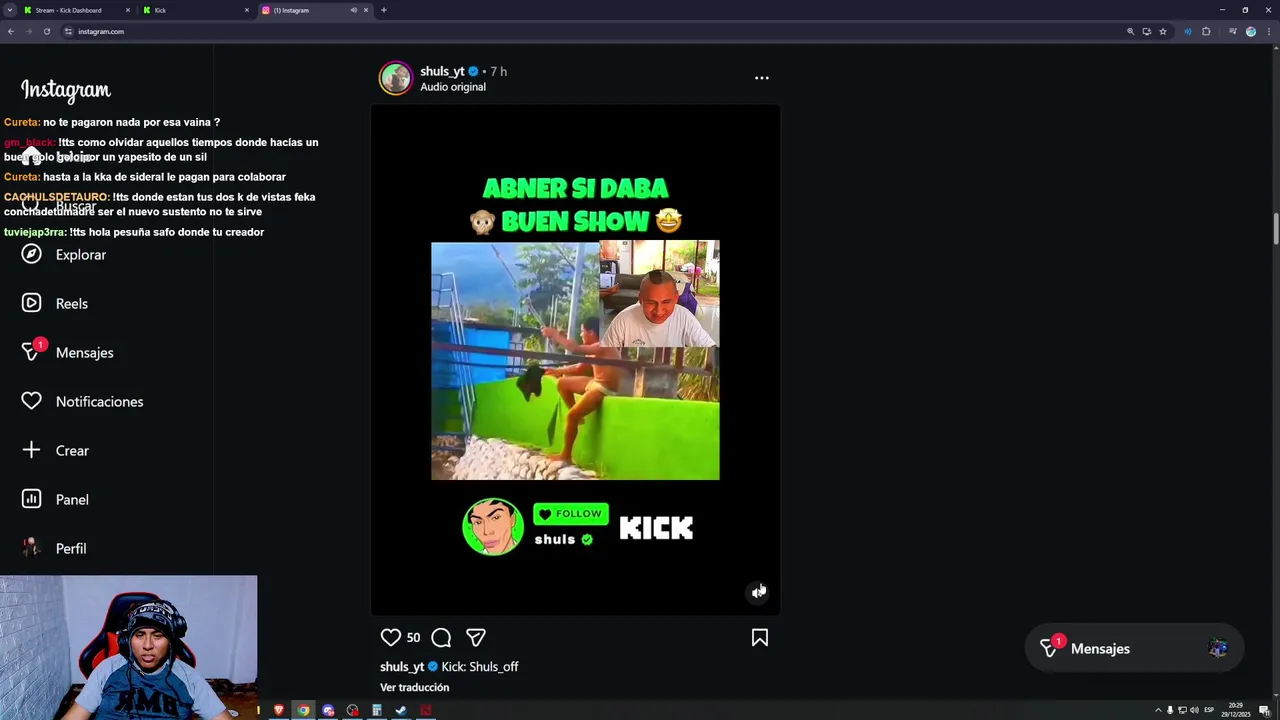Open shuls_yt username in post header
This screenshot has height=720, width=1280.
click(x=442, y=71)
